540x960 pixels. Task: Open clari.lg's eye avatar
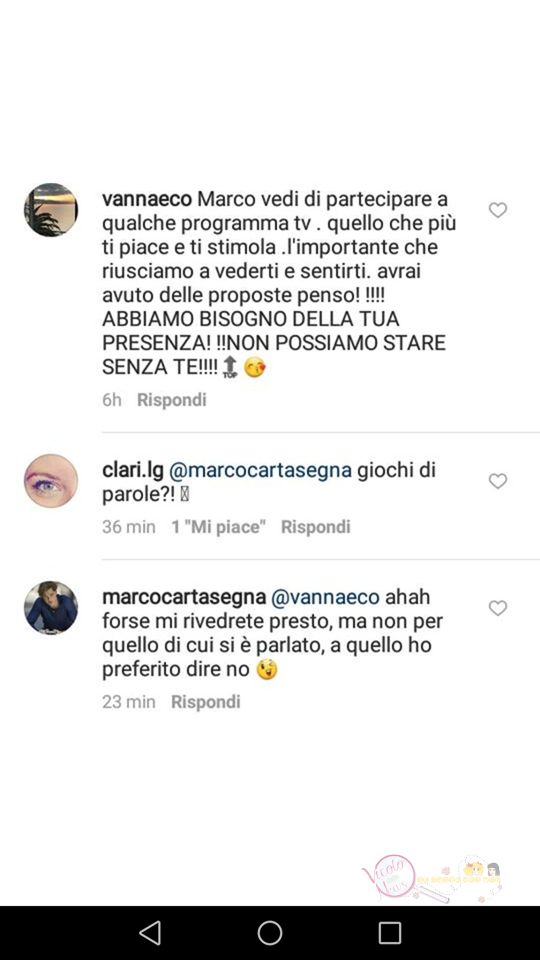click(51, 481)
